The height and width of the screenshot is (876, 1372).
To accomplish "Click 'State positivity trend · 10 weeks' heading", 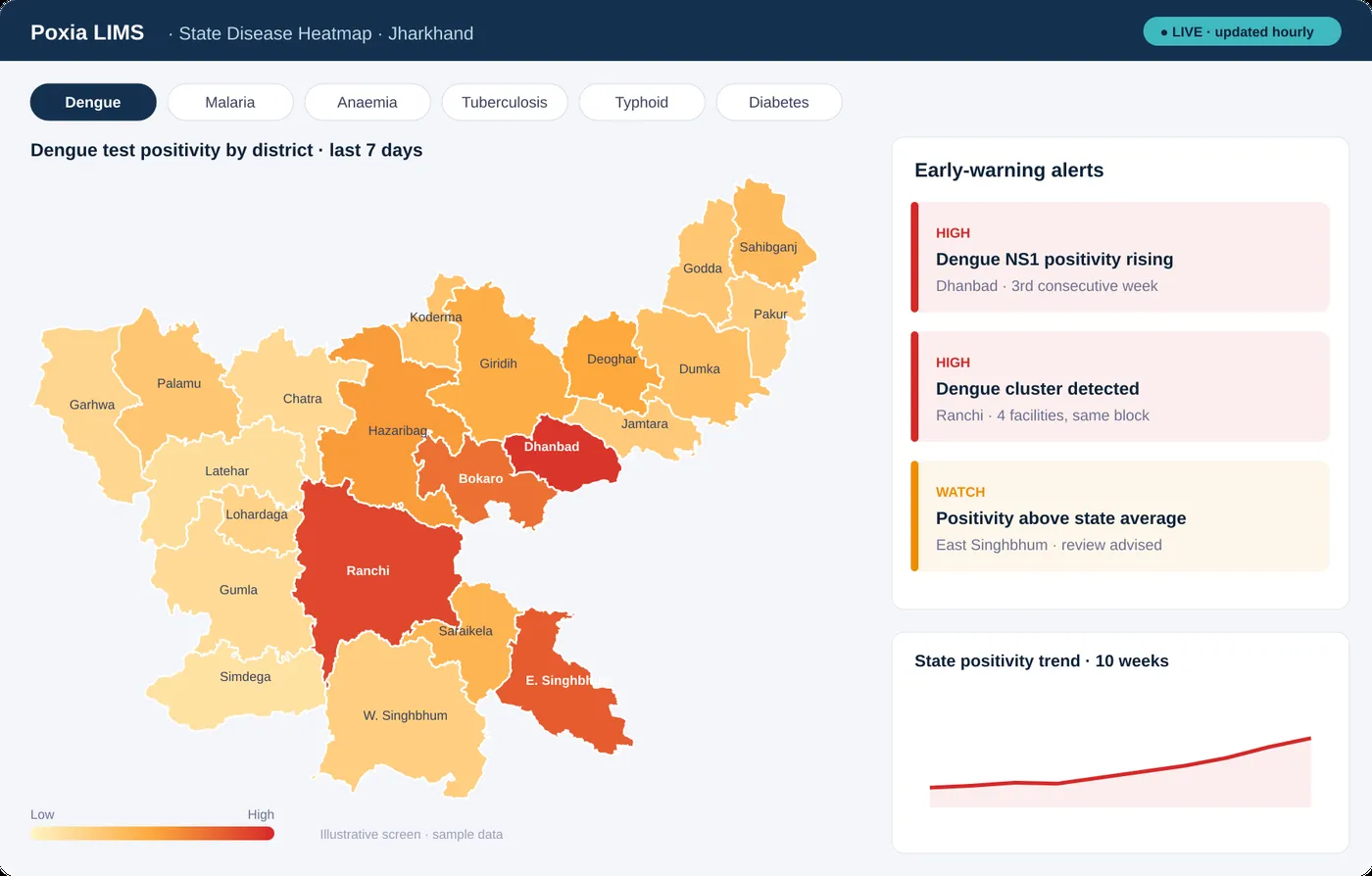I will click(1042, 661).
